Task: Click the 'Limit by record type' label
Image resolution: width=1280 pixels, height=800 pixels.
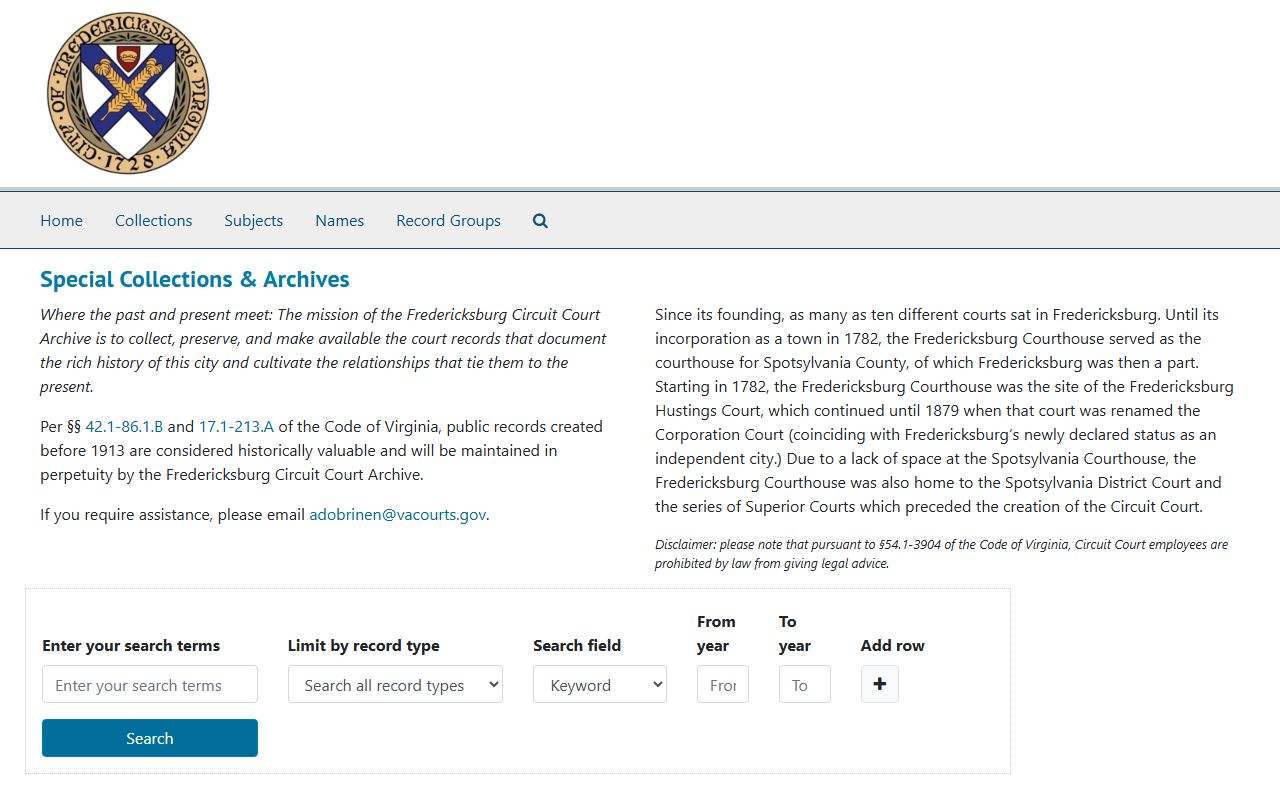Action: coord(364,645)
